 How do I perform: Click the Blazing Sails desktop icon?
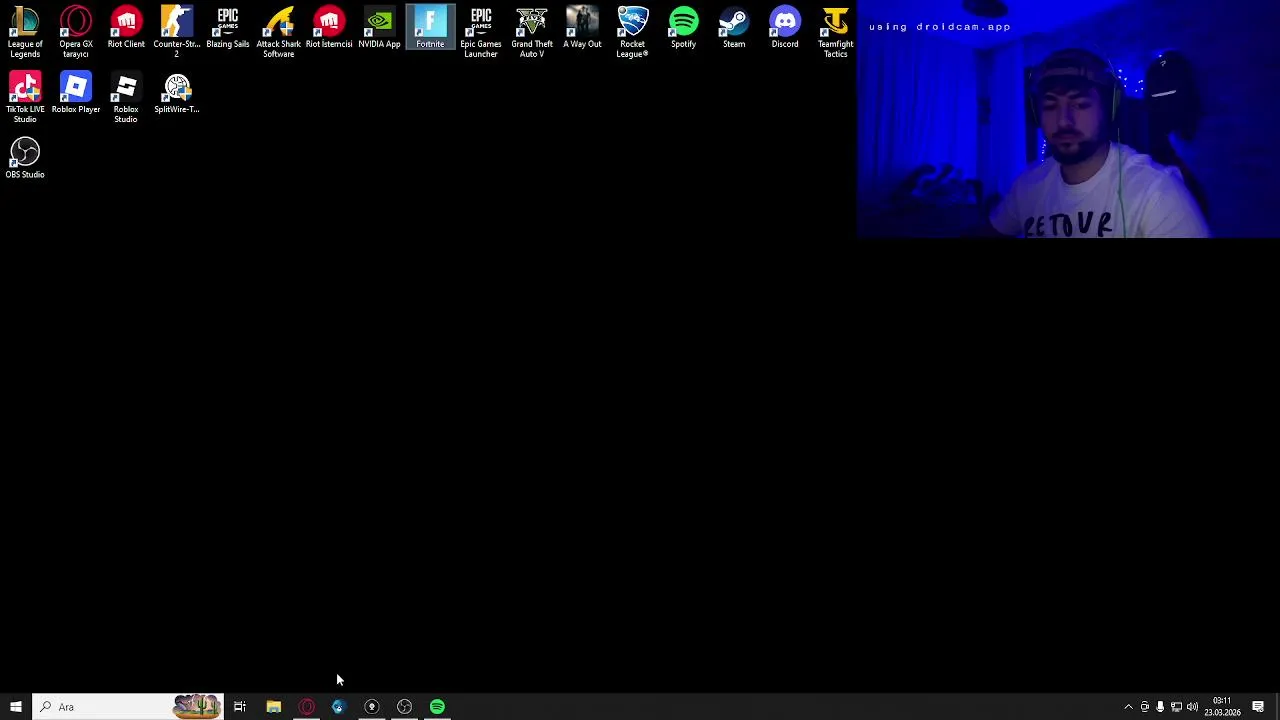[228, 28]
